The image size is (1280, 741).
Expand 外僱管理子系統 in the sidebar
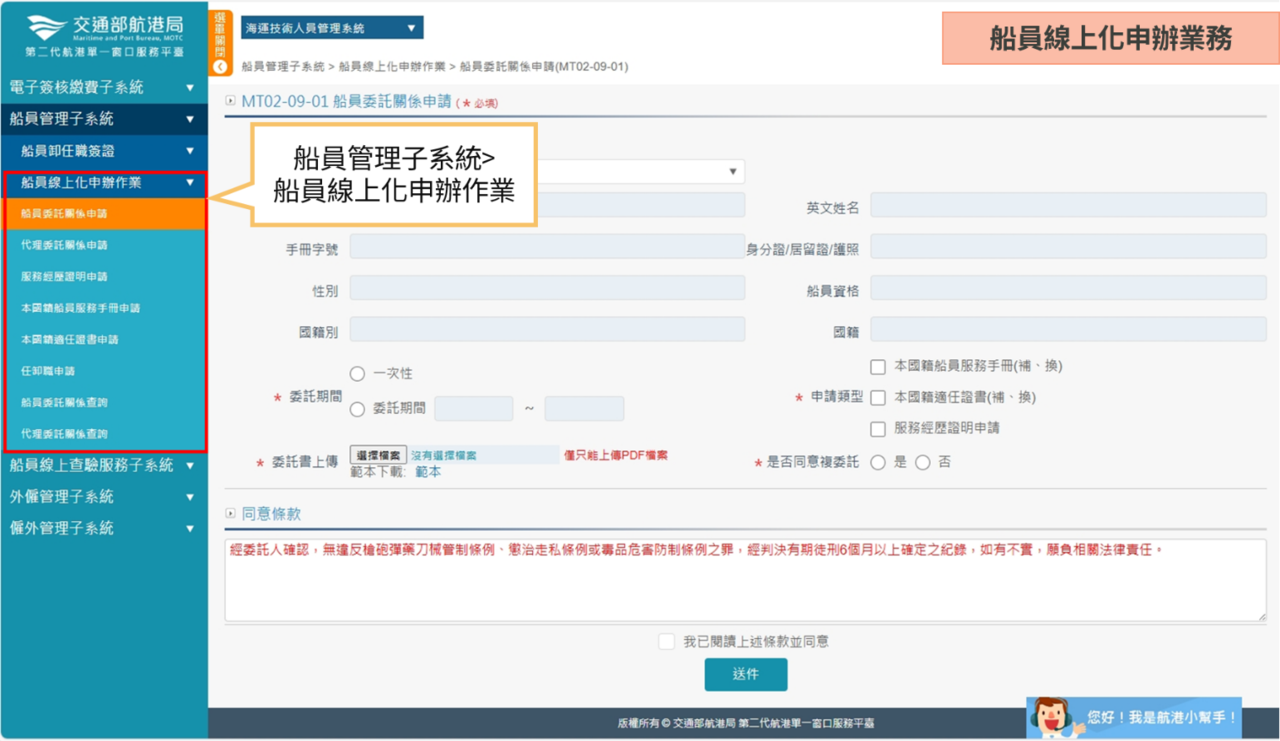(x=103, y=497)
